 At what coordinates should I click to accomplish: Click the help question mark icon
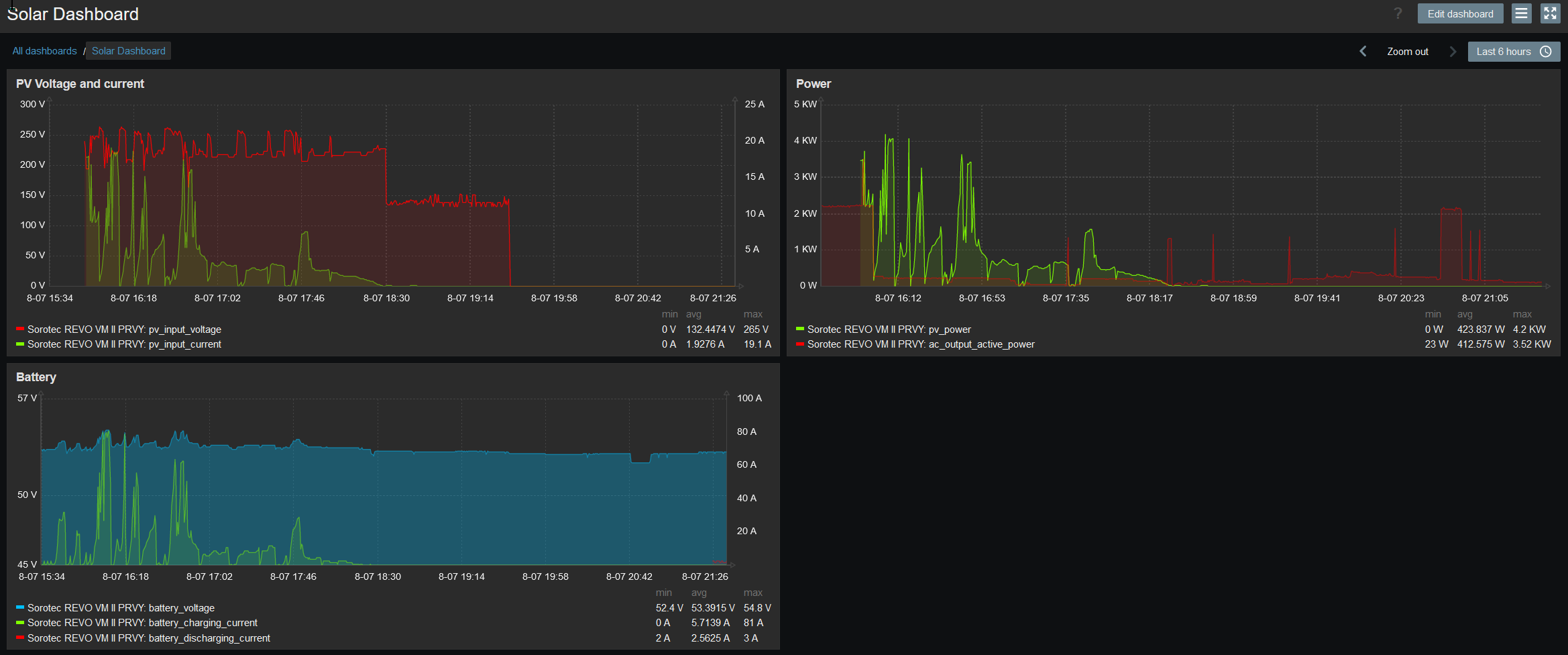tap(1398, 13)
